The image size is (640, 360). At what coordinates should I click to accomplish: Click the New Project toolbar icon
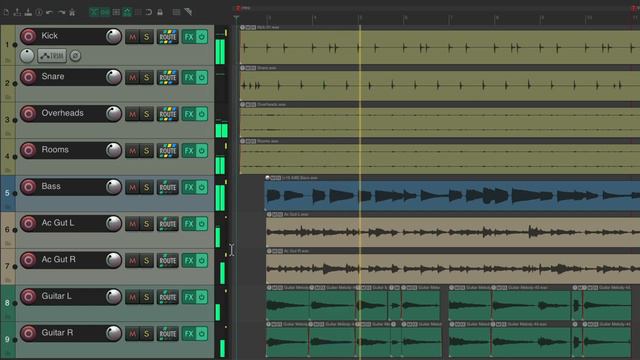6,12
